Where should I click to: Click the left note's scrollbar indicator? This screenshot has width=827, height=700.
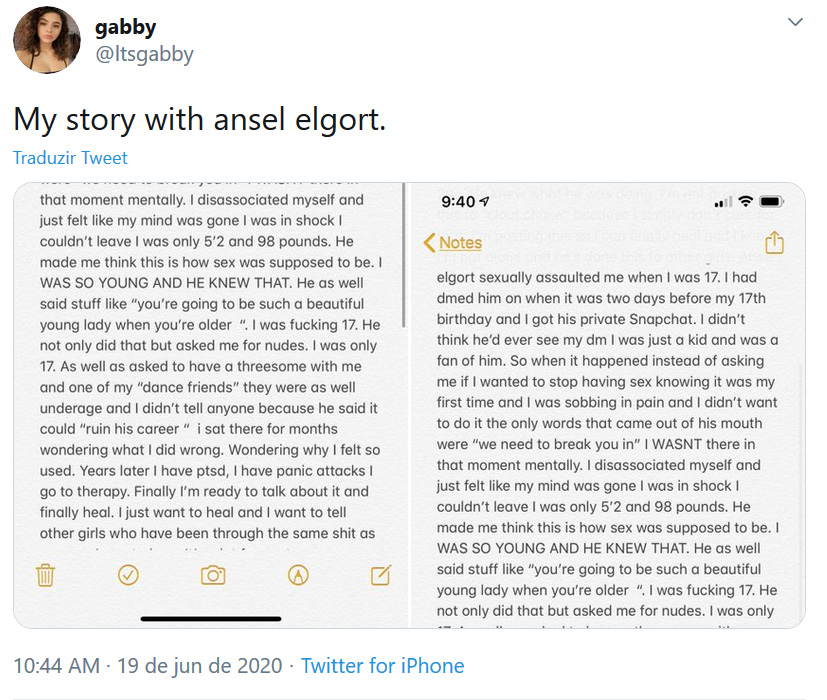(403, 255)
